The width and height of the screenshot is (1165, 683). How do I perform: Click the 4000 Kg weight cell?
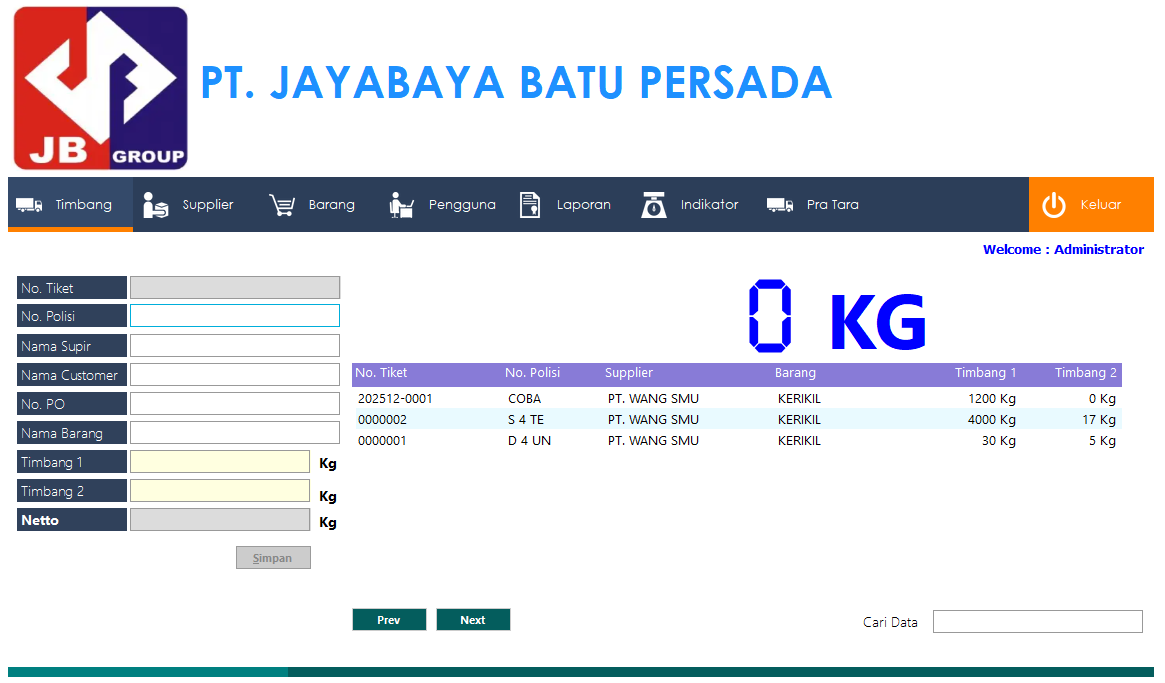click(x=991, y=420)
